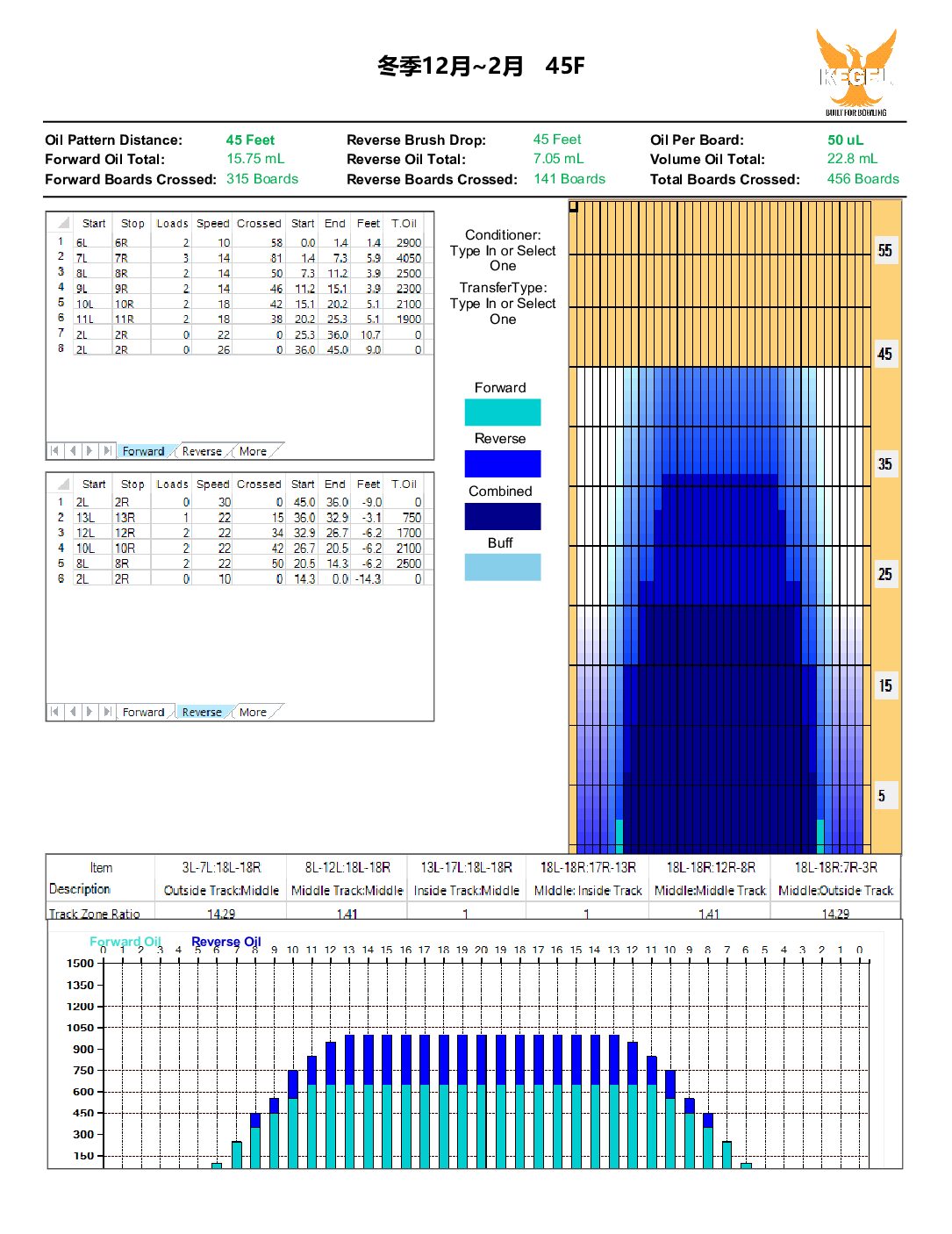Switch to Reverse tab in forward loads table
This screenshot has height=1234, width=952.
202,451
